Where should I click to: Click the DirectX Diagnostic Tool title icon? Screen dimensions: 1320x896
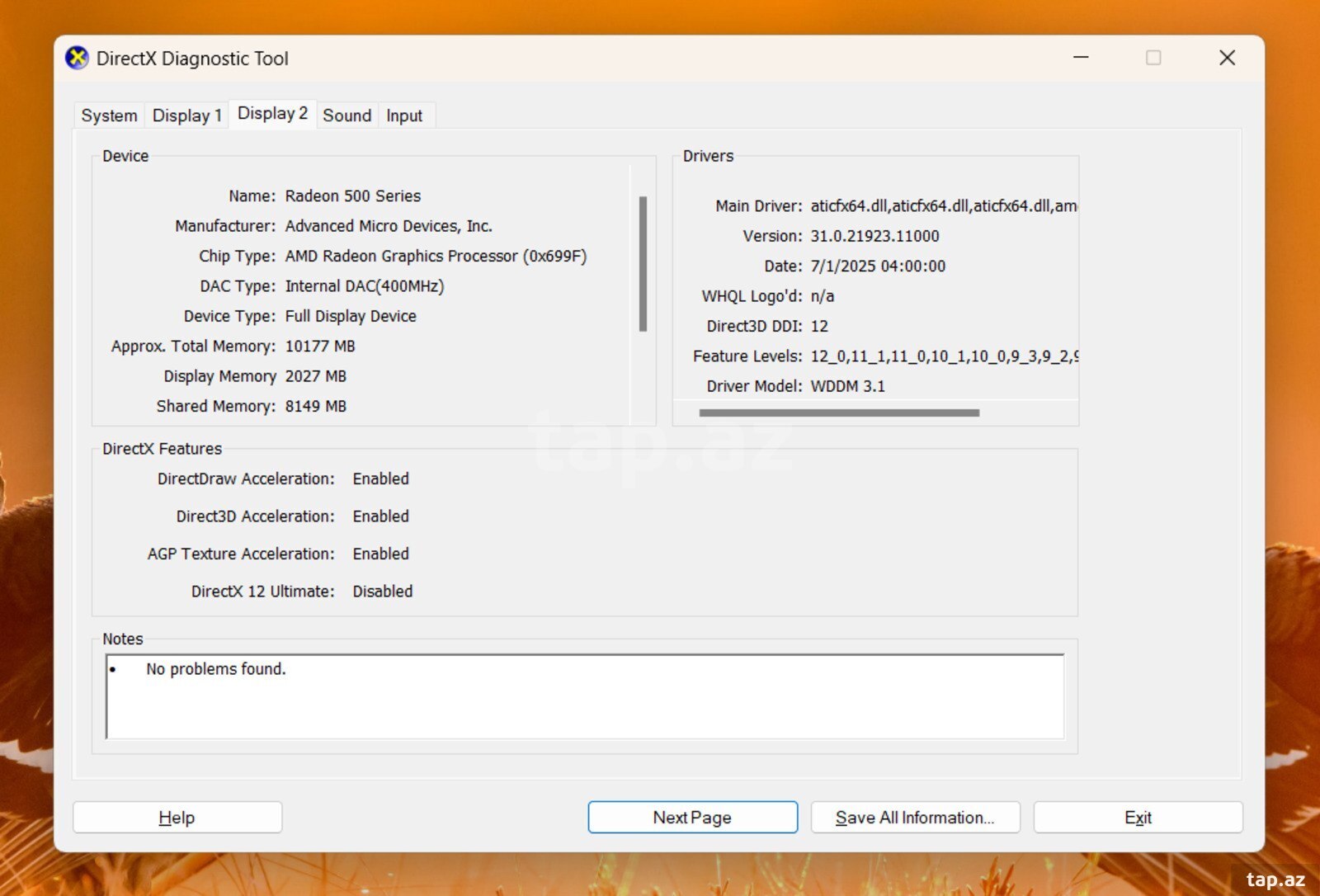click(x=77, y=59)
